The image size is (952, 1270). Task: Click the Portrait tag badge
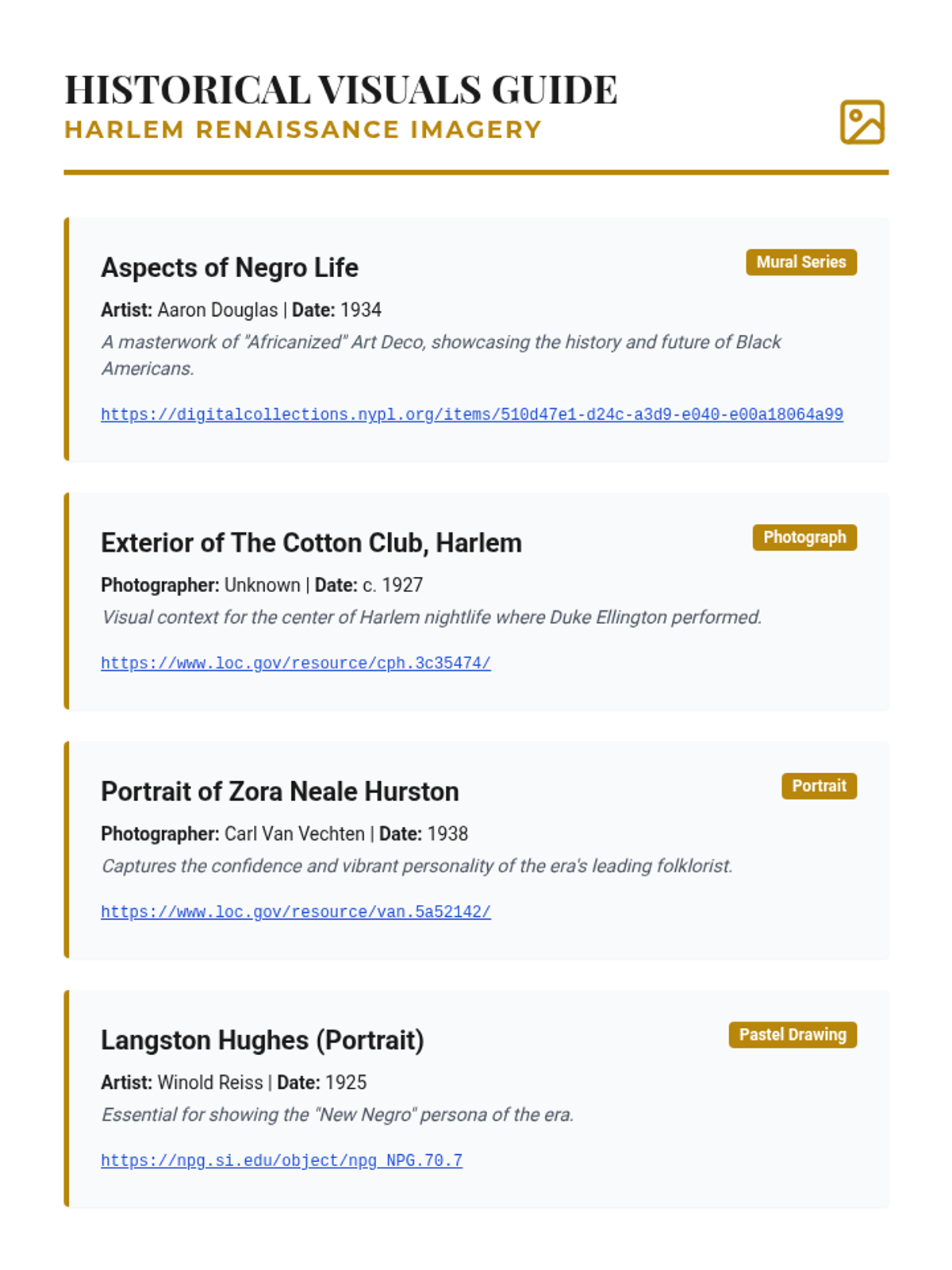819,786
